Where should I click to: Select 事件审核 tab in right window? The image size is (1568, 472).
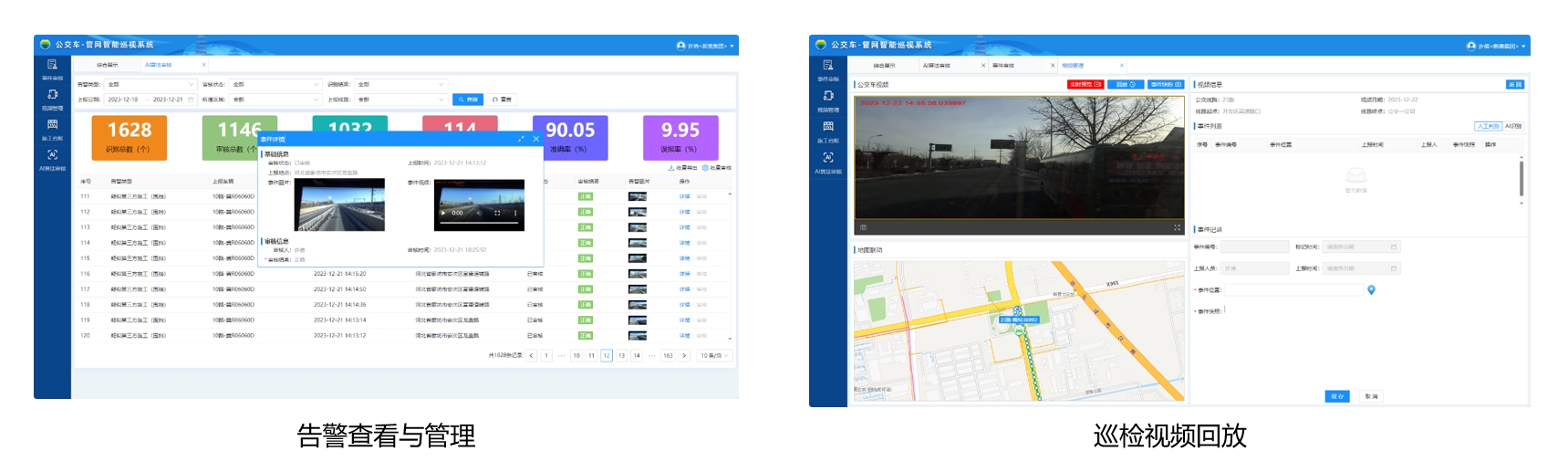click(x=1003, y=66)
